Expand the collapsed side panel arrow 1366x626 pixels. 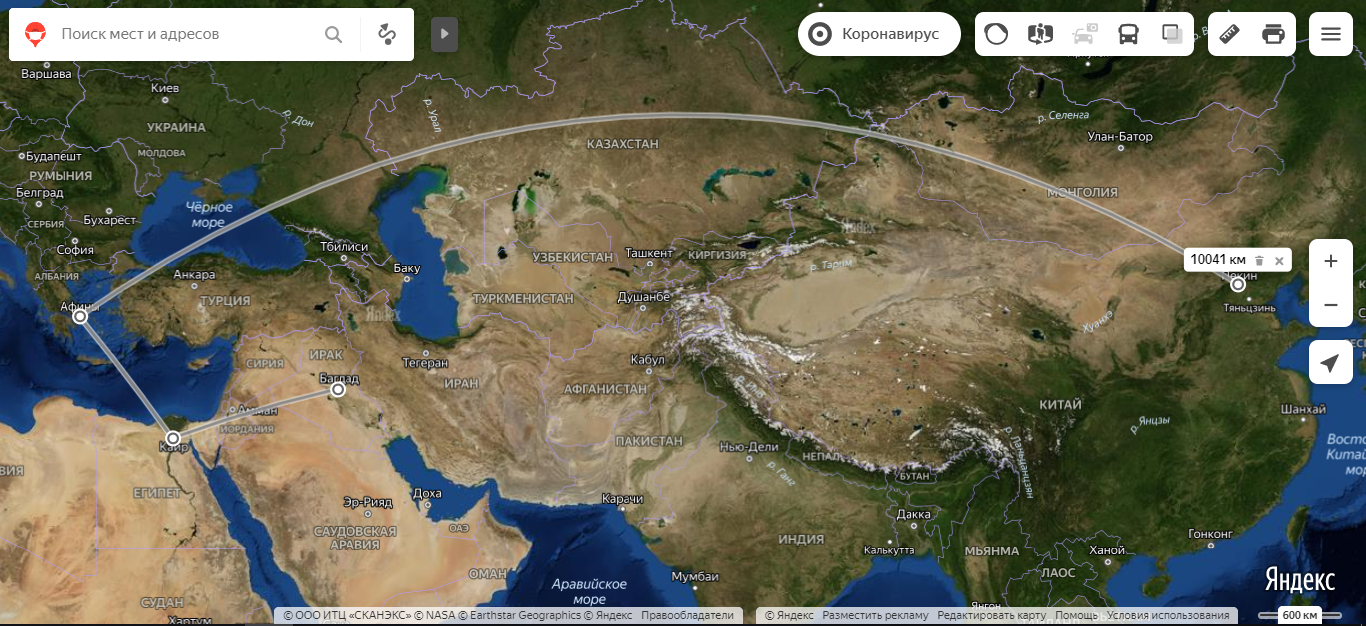click(x=444, y=34)
